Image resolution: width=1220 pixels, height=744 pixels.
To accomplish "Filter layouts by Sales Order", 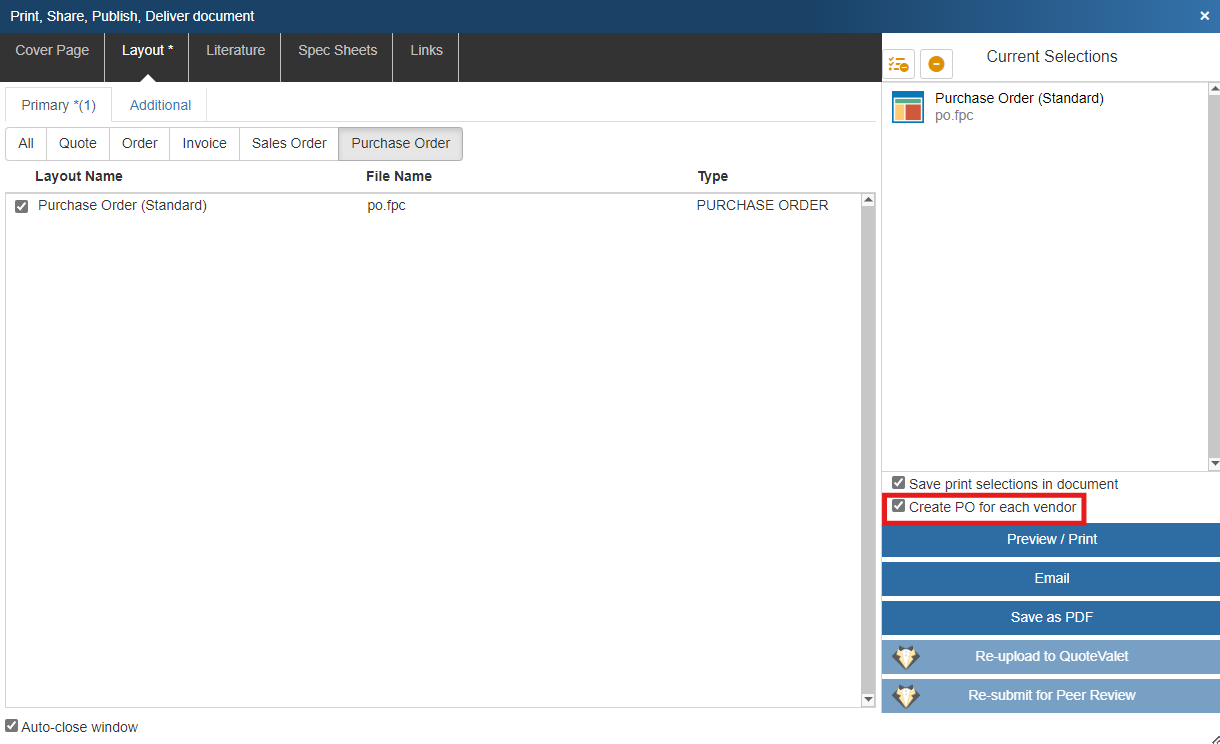I will click(289, 143).
